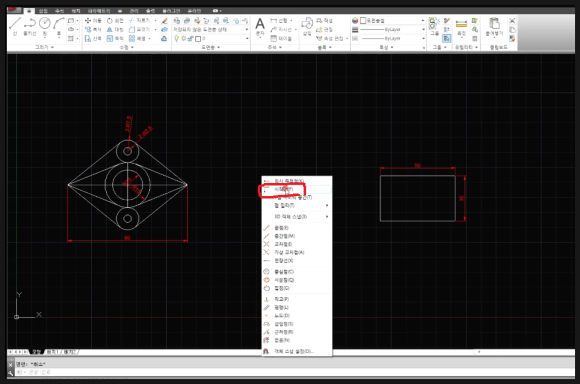Image resolution: width=580 pixels, height=384 pixels.
Task: Expand the Properties (특성) panel
Action: point(387,47)
